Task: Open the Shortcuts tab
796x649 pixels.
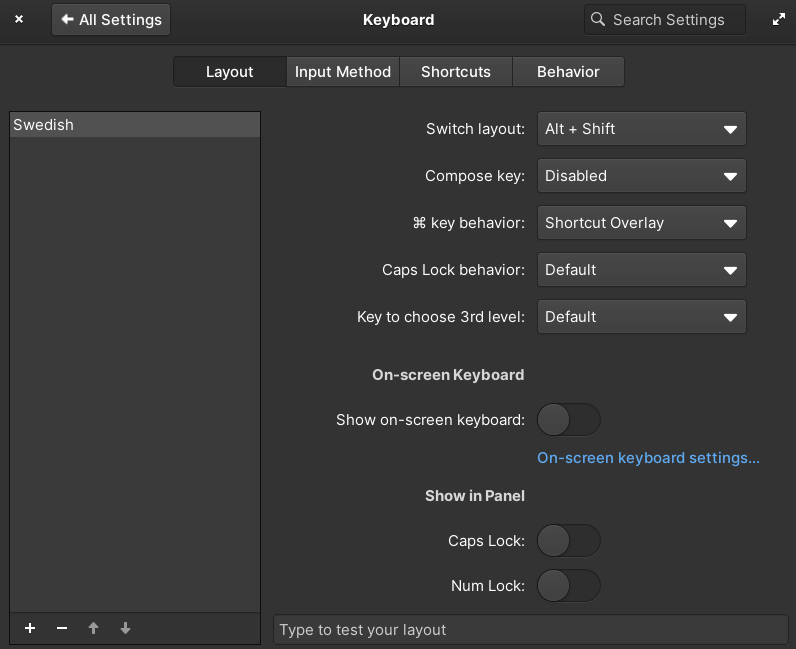Action: click(456, 72)
